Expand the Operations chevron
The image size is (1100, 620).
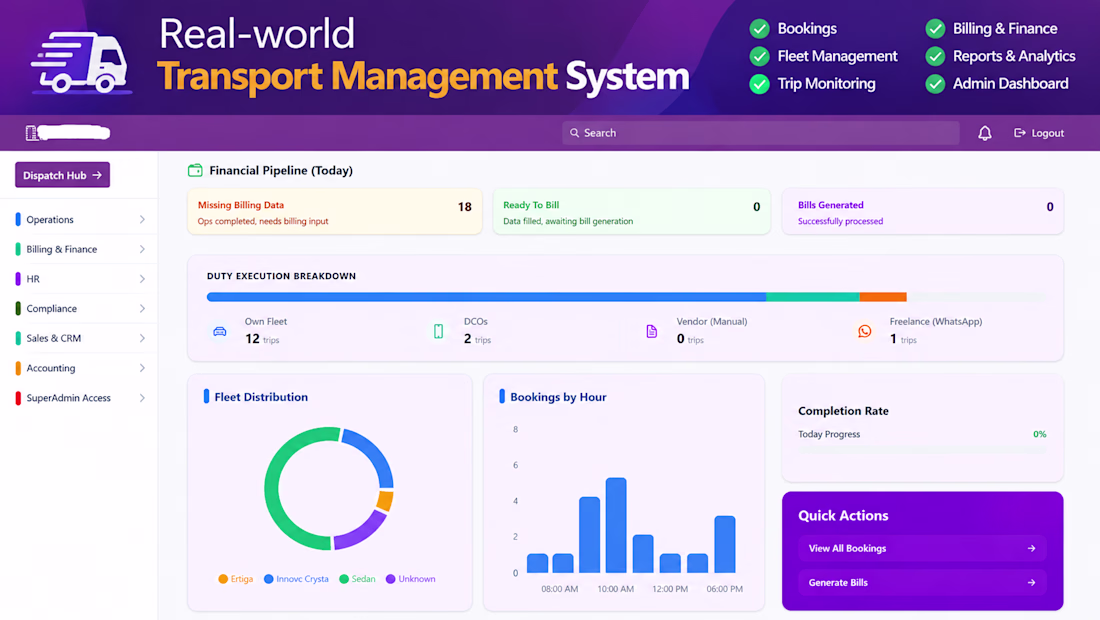142,220
